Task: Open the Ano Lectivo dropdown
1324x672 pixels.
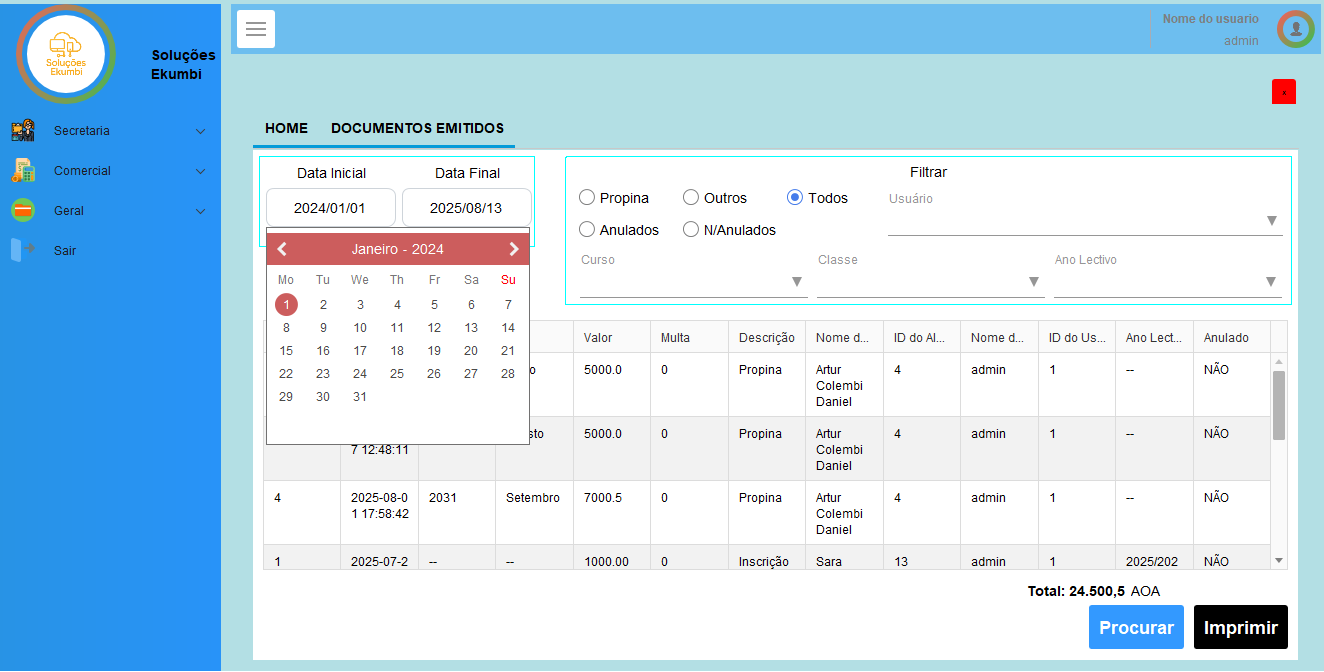Action: tap(1167, 282)
